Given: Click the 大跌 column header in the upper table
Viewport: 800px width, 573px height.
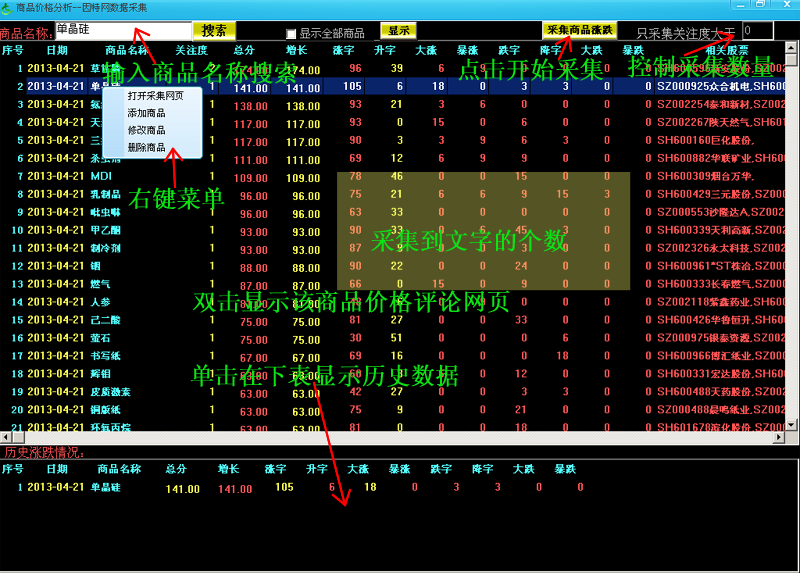Looking at the screenshot, I should [x=591, y=50].
